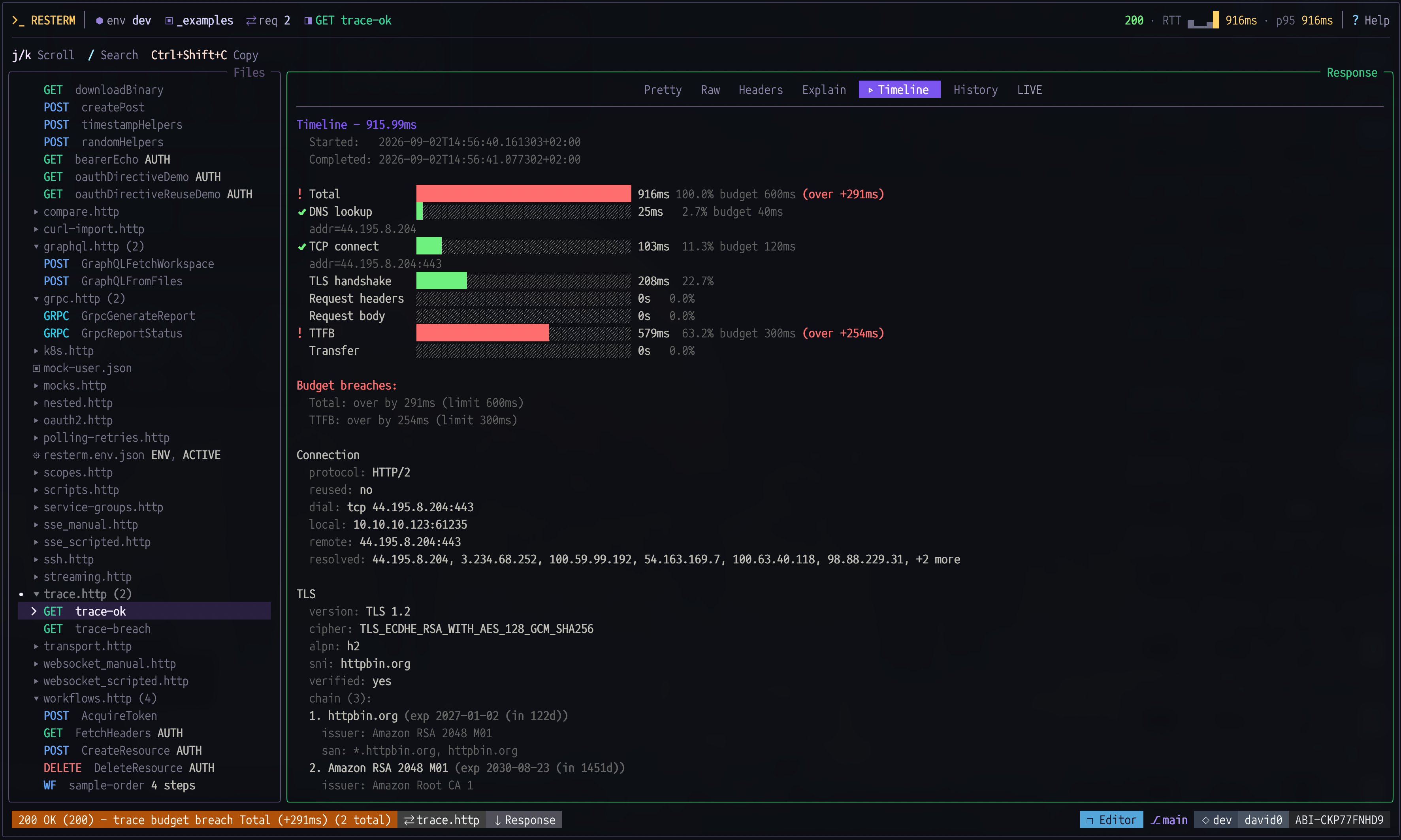Image resolution: width=1401 pixels, height=840 pixels.
Task: Click the Response down-arrow icon
Action: tap(497, 820)
